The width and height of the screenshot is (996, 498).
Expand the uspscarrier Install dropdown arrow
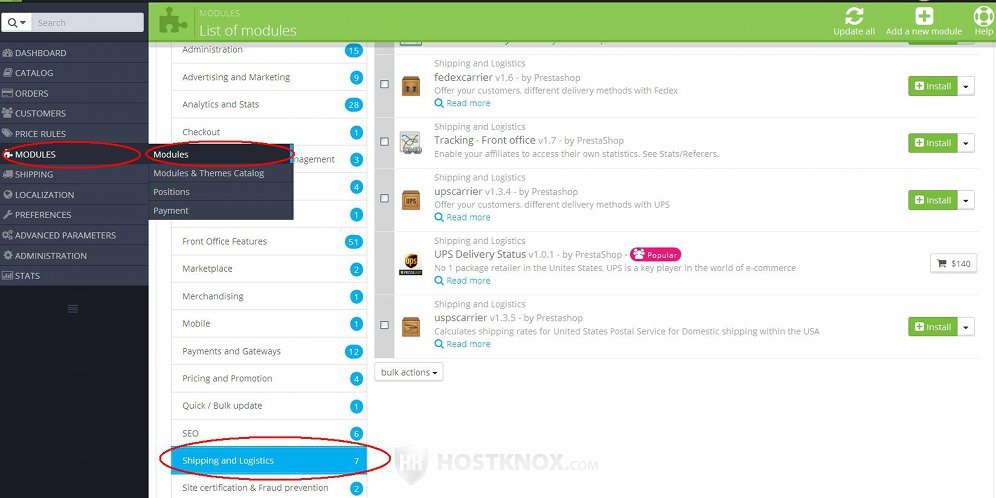coord(966,327)
